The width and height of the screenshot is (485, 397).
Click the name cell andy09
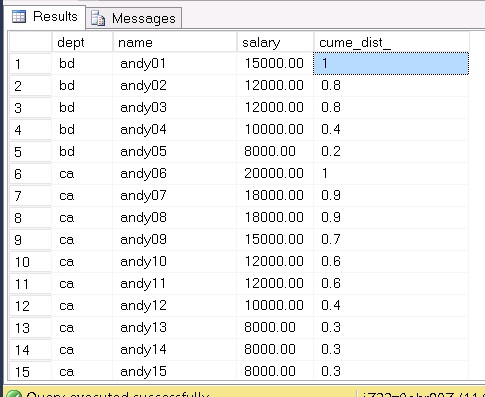coord(175,239)
